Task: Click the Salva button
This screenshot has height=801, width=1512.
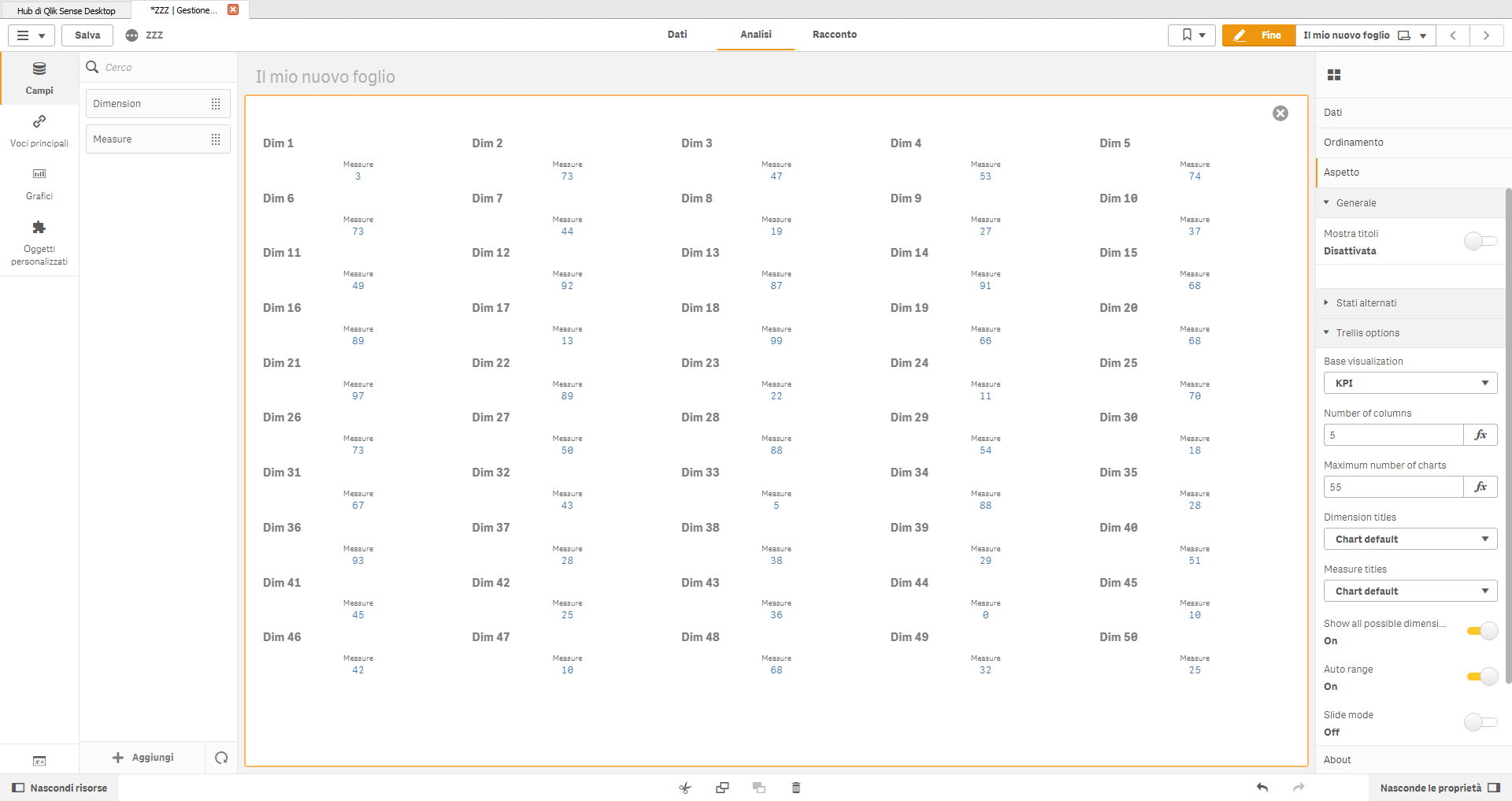Action: pyautogui.click(x=87, y=35)
